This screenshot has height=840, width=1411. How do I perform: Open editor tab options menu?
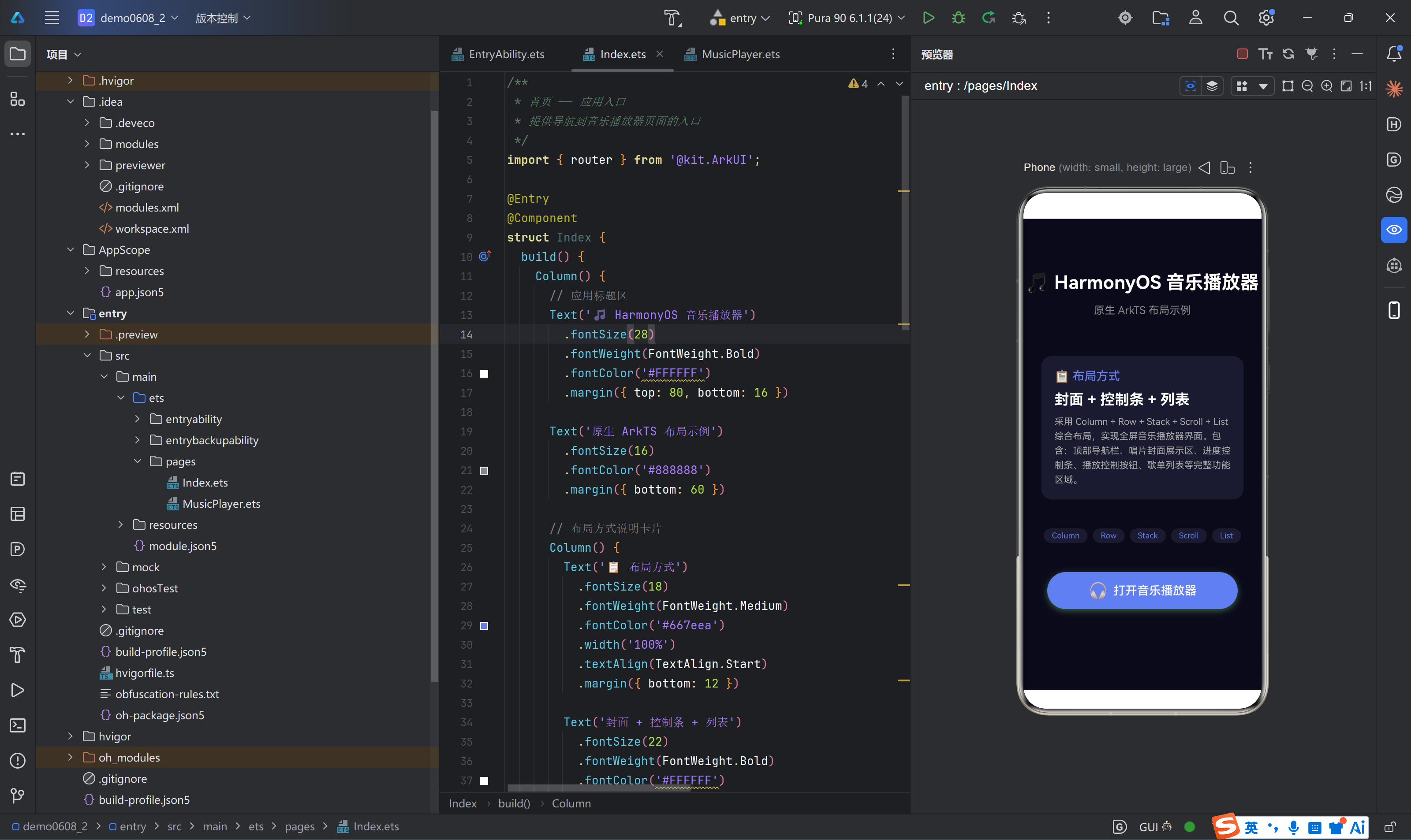tap(893, 54)
